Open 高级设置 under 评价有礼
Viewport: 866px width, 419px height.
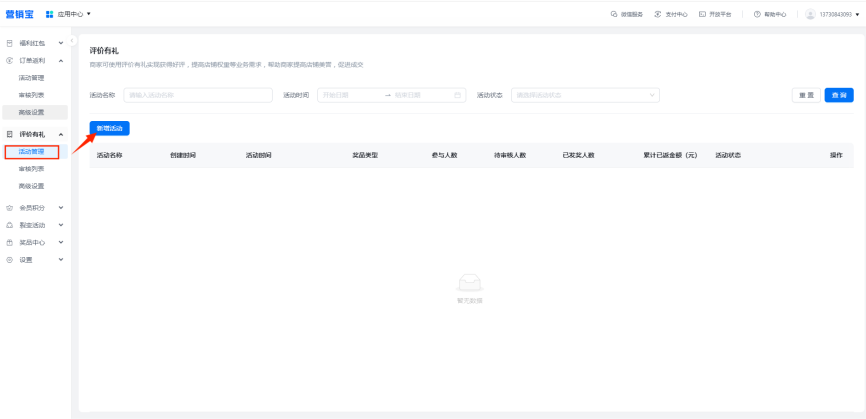31,186
